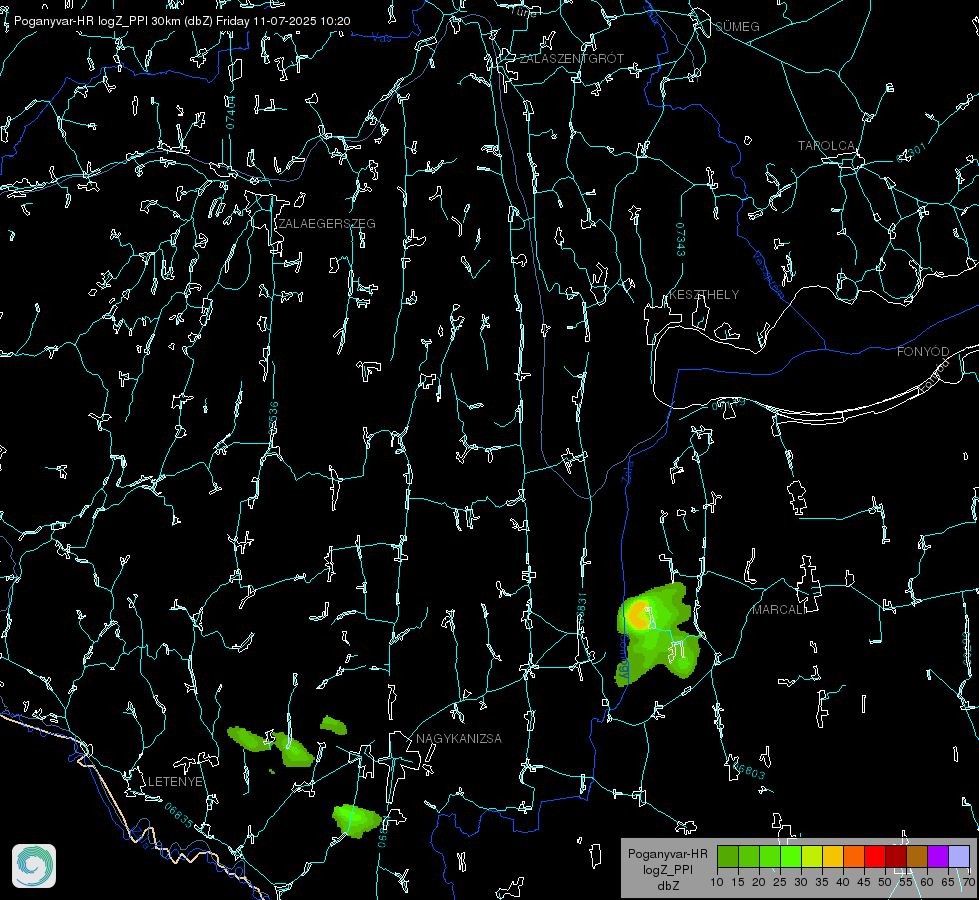
Task: Click the ZALAEGERSZEG city label
Action: click(x=327, y=223)
